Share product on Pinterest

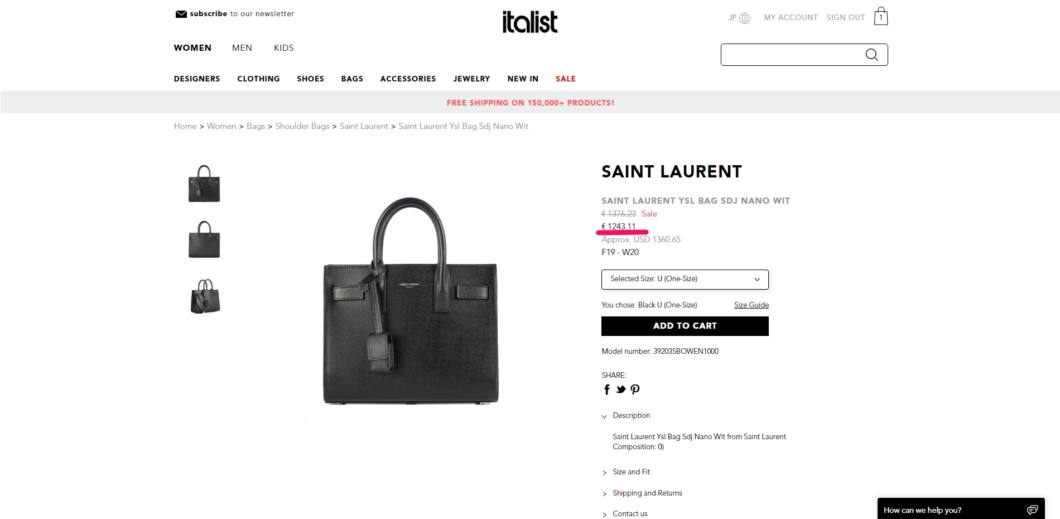[635, 389]
